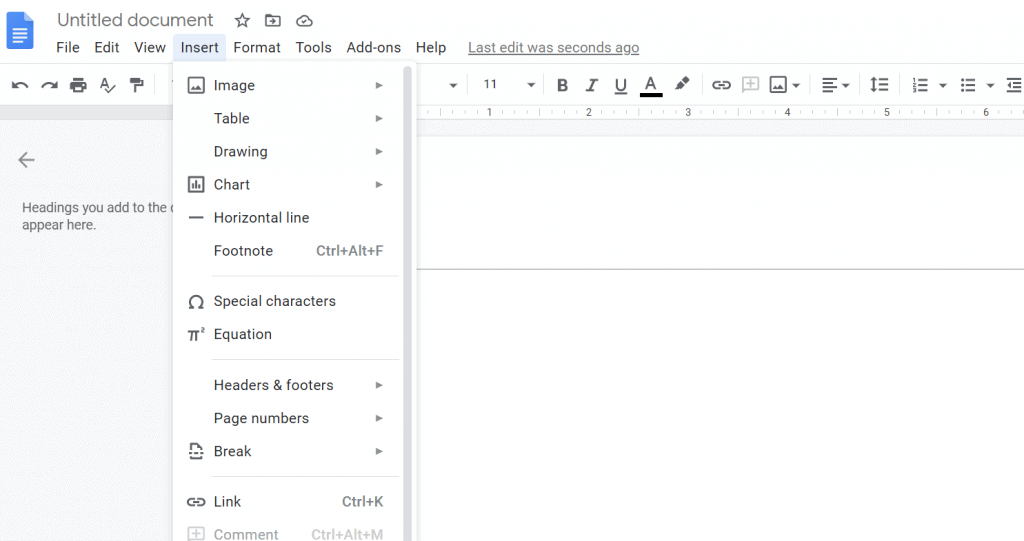The width and height of the screenshot is (1024, 541).
Task: Open the Edit menu
Action: pyautogui.click(x=106, y=48)
